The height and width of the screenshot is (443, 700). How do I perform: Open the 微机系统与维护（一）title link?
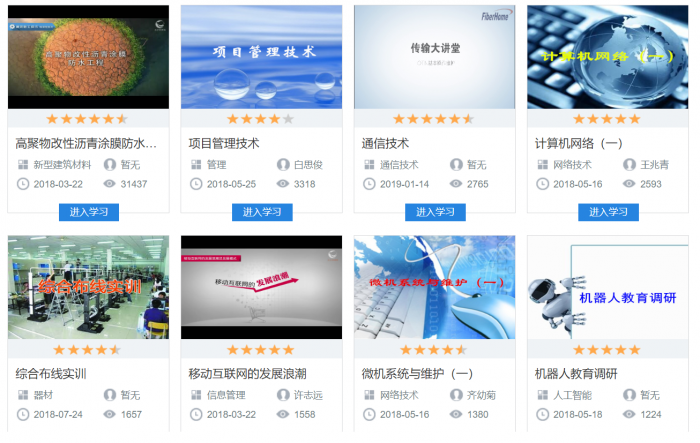click(417, 374)
